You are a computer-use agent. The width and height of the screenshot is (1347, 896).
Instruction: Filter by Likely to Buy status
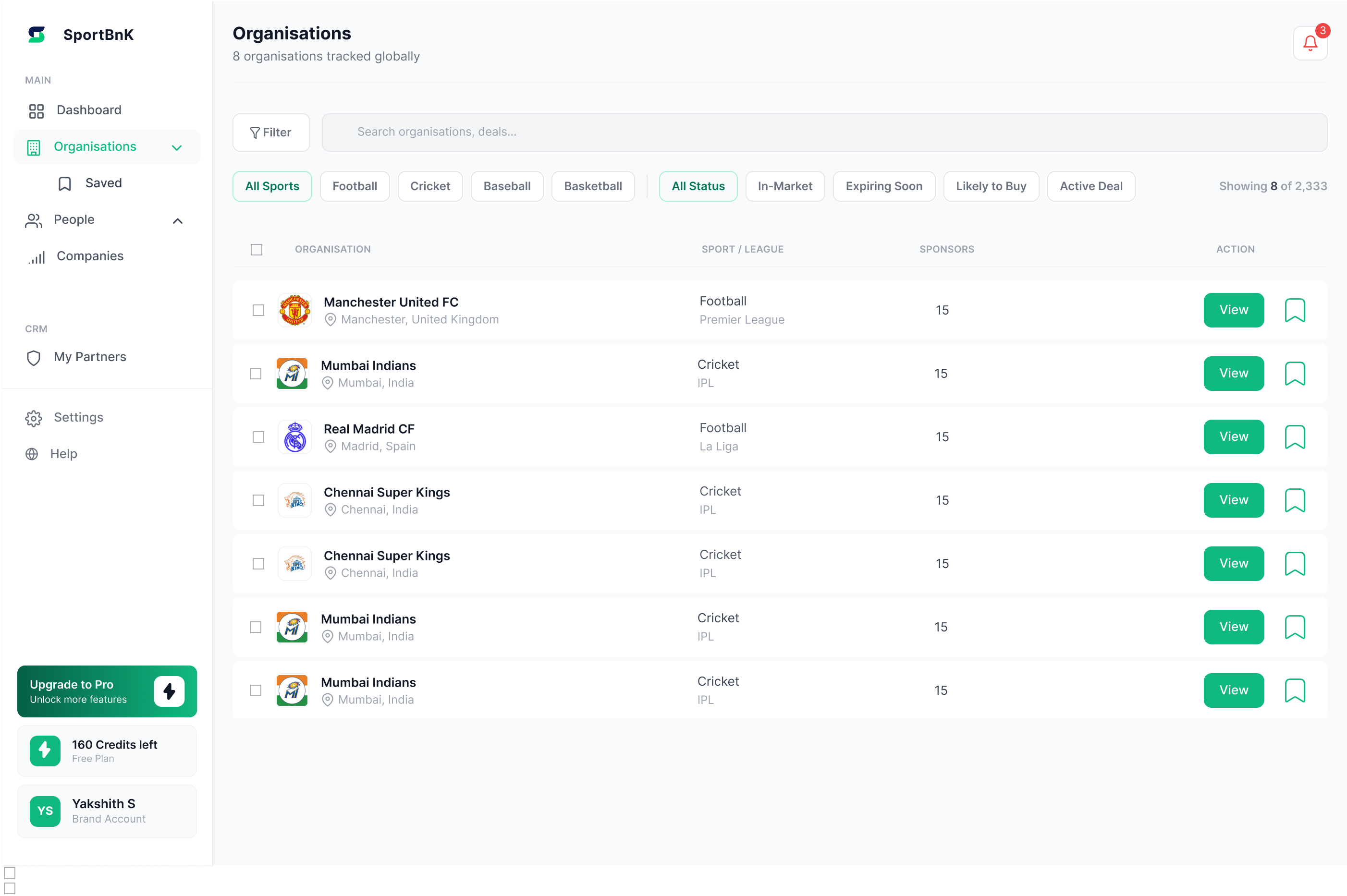point(991,186)
